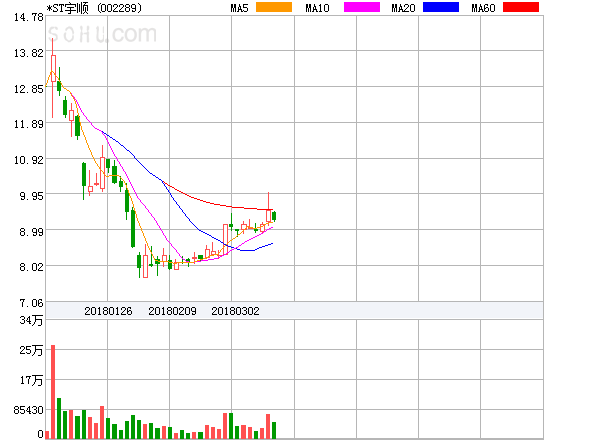The height and width of the screenshot is (440, 600).
Task: Click the MA20 legend label
Action: tap(403, 8)
